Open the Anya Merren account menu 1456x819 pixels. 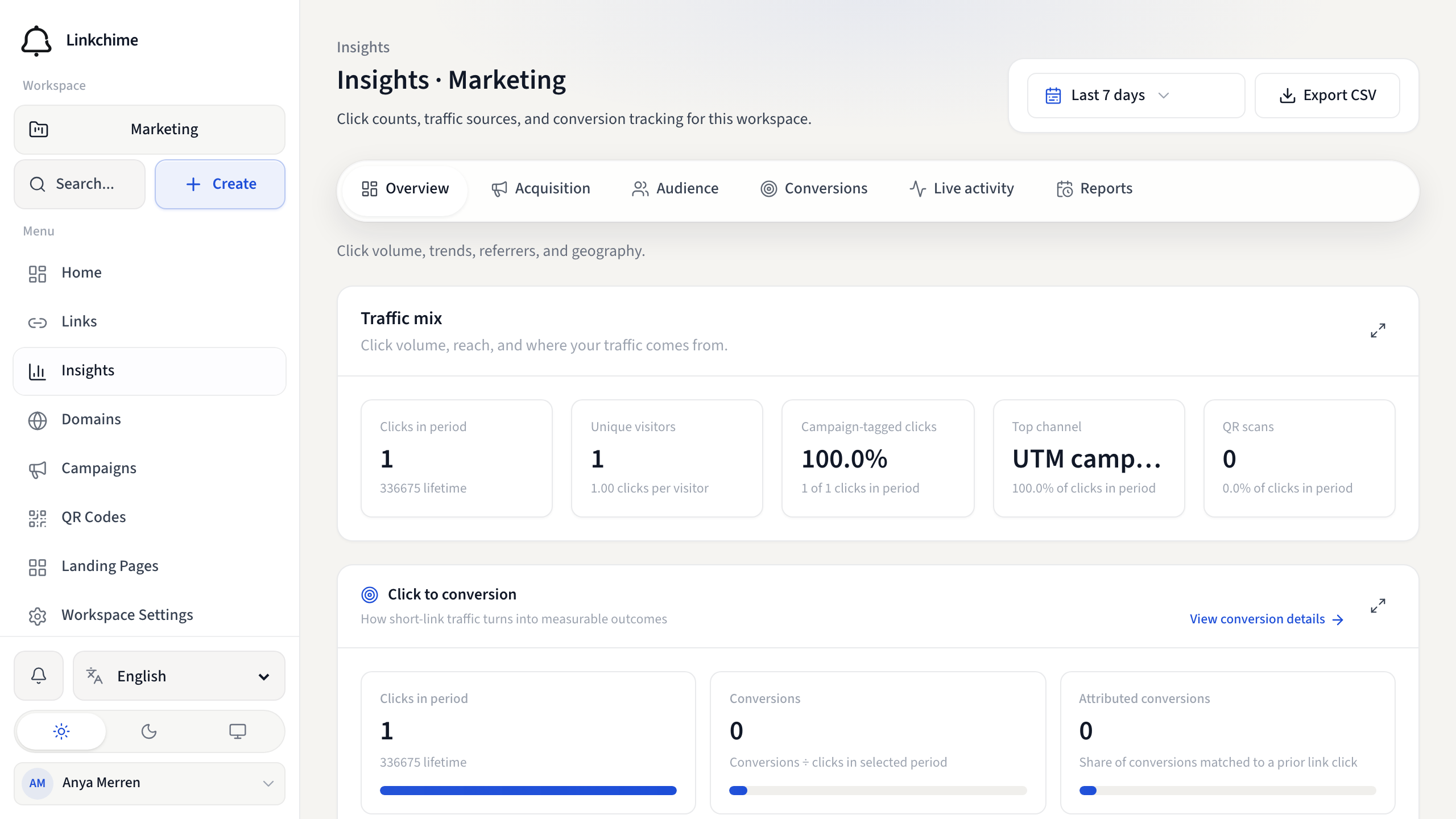(x=150, y=783)
